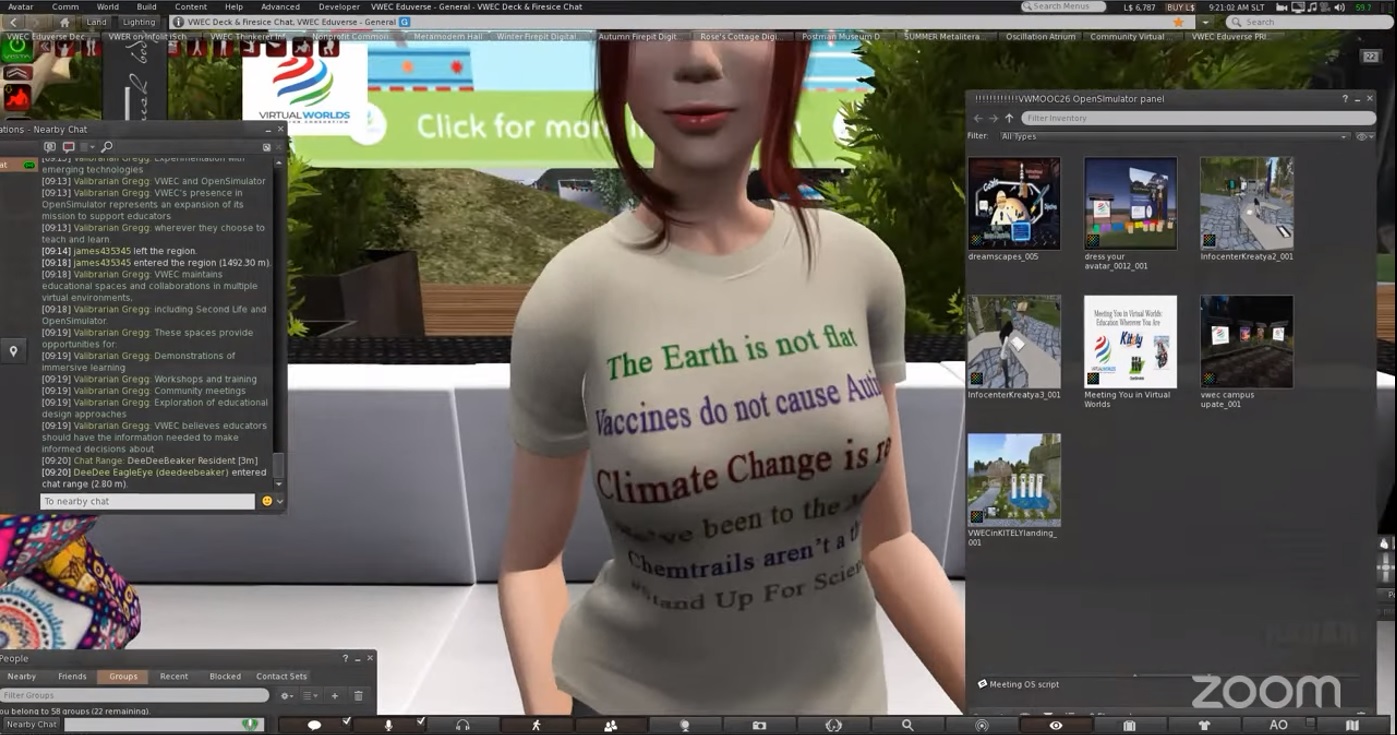The image size is (1397, 735).
Task: Click the microphone voice button
Action: tap(389, 725)
